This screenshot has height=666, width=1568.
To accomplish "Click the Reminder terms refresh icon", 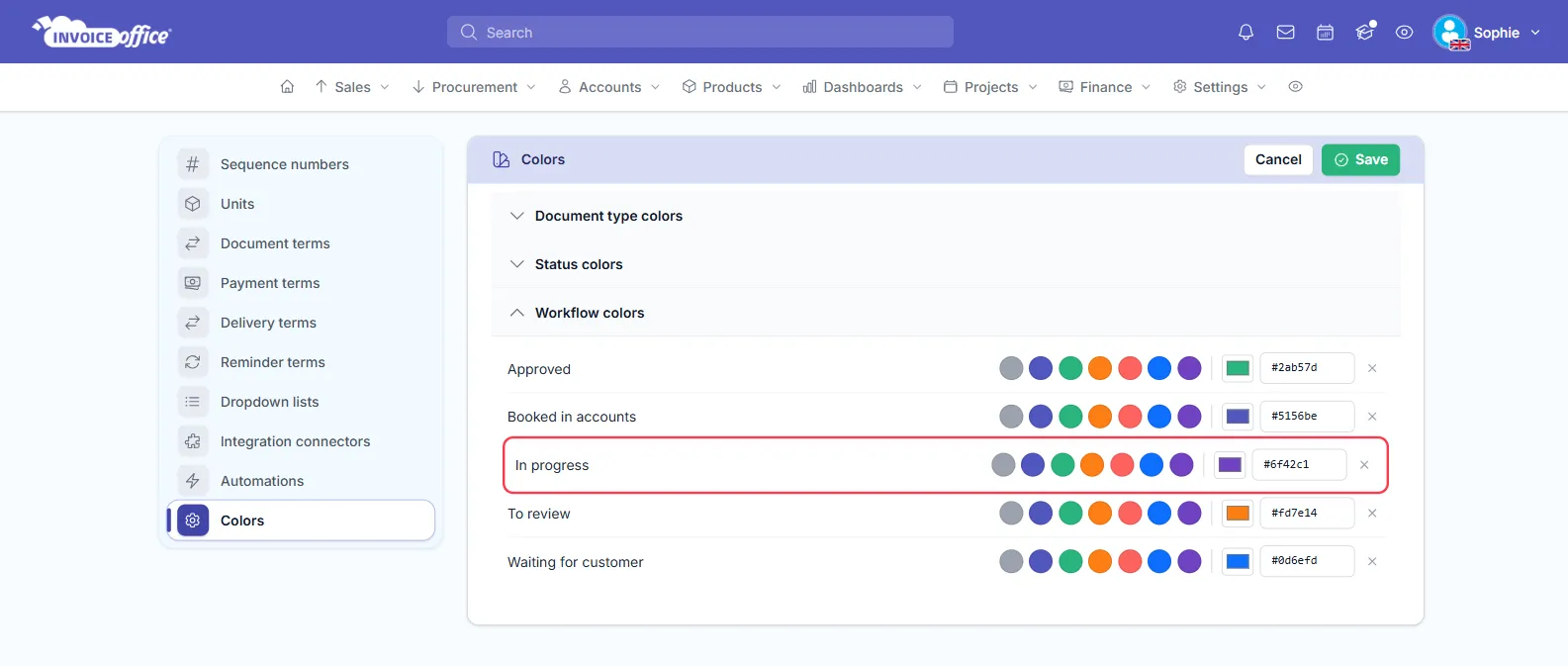I will point(193,362).
